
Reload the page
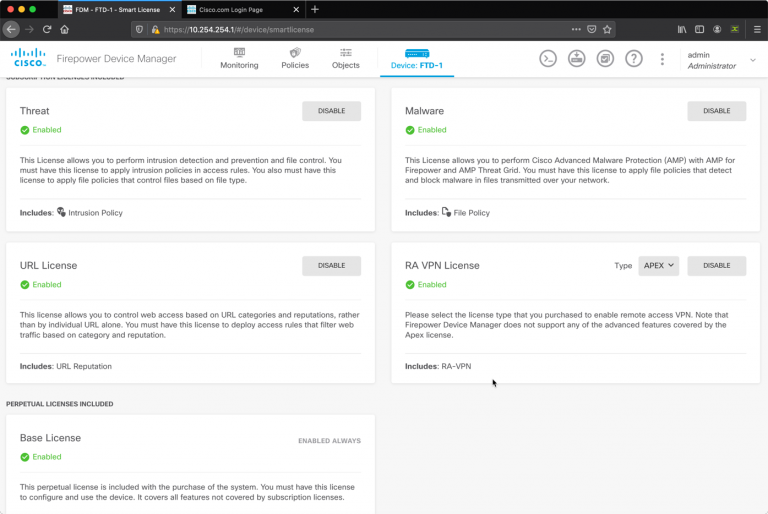click(x=47, y=29)
